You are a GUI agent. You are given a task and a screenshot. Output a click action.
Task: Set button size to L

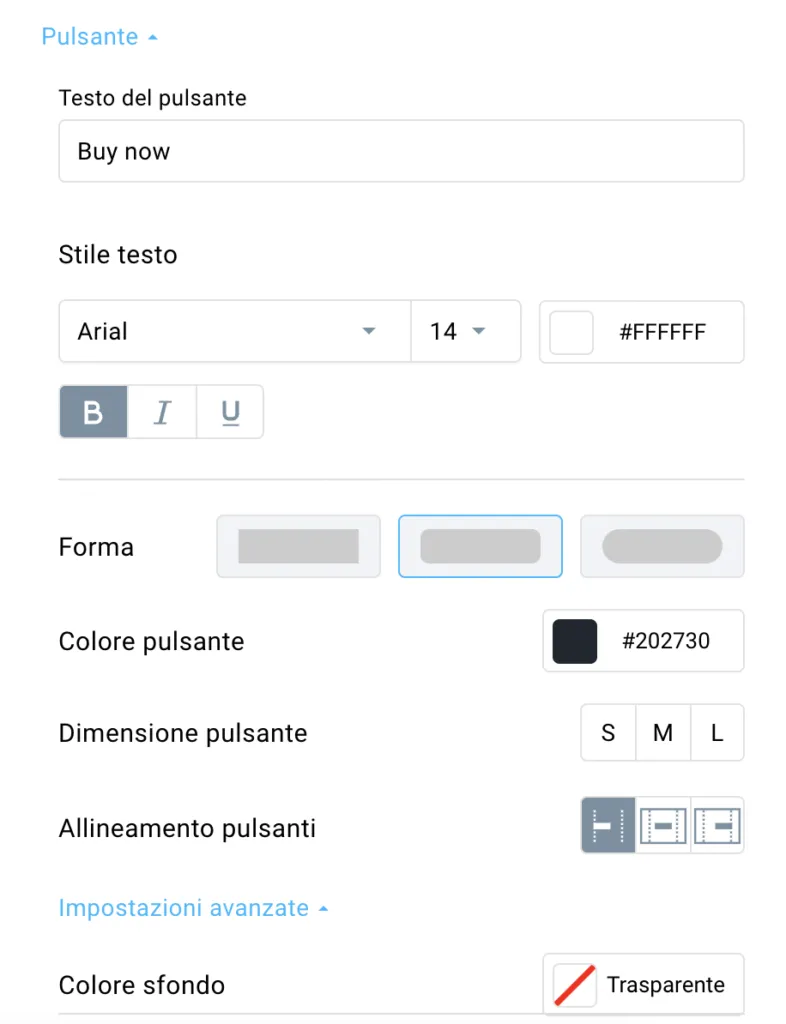[717, 733]
